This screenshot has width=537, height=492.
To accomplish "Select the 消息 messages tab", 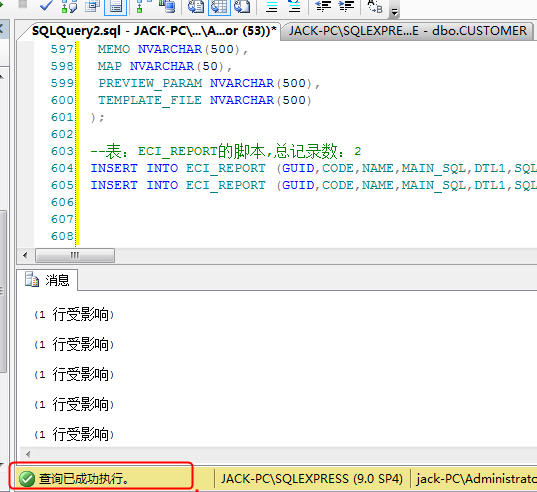I will point(47,280).
